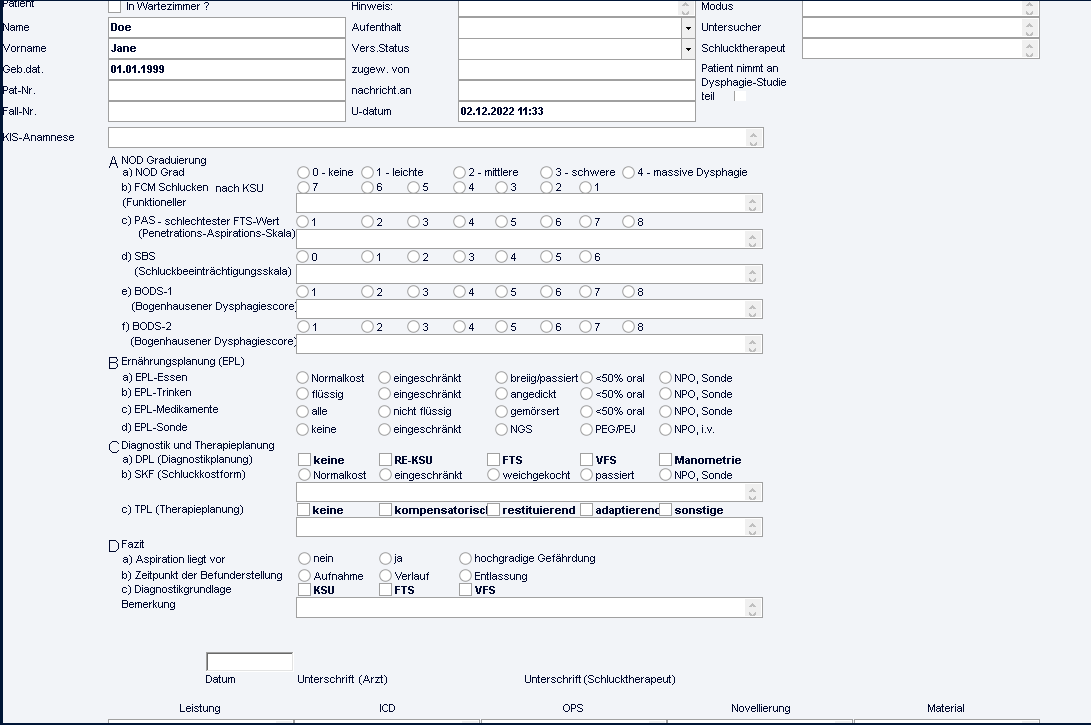Screen dimensions: 1091x725
Task: Choose 'breiig/passiert' for EPL-Essen
Action: (x=501, y=378)
